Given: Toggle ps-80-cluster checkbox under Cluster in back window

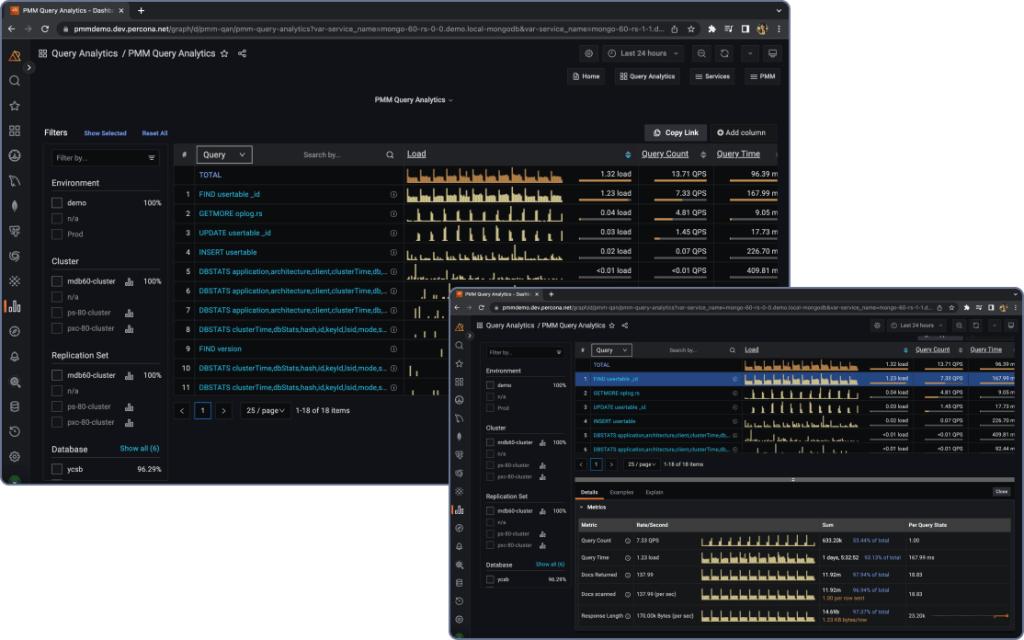Looking at the screenshot, I should coord(57,313).
